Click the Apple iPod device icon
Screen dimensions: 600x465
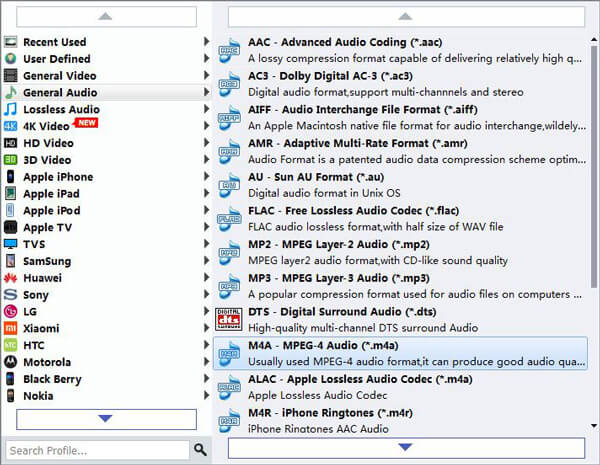click(11, 210)
